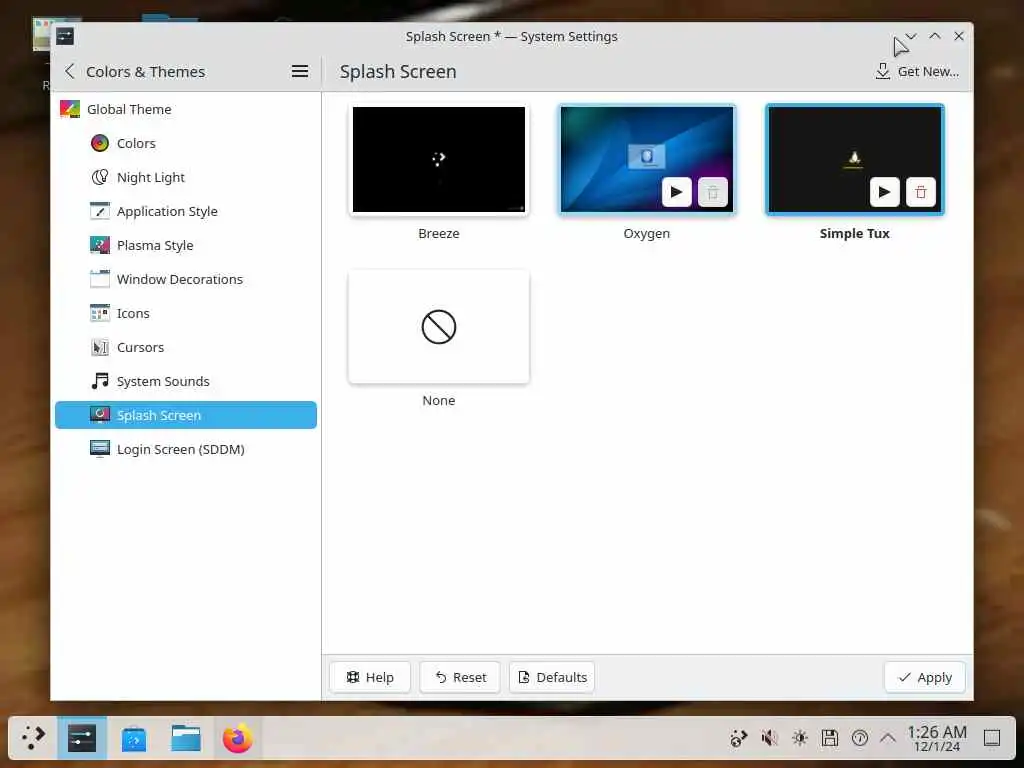Screen dimensions: 1024x768
Task: Open Window Decorations settings
Action: [x=186, y=279]
